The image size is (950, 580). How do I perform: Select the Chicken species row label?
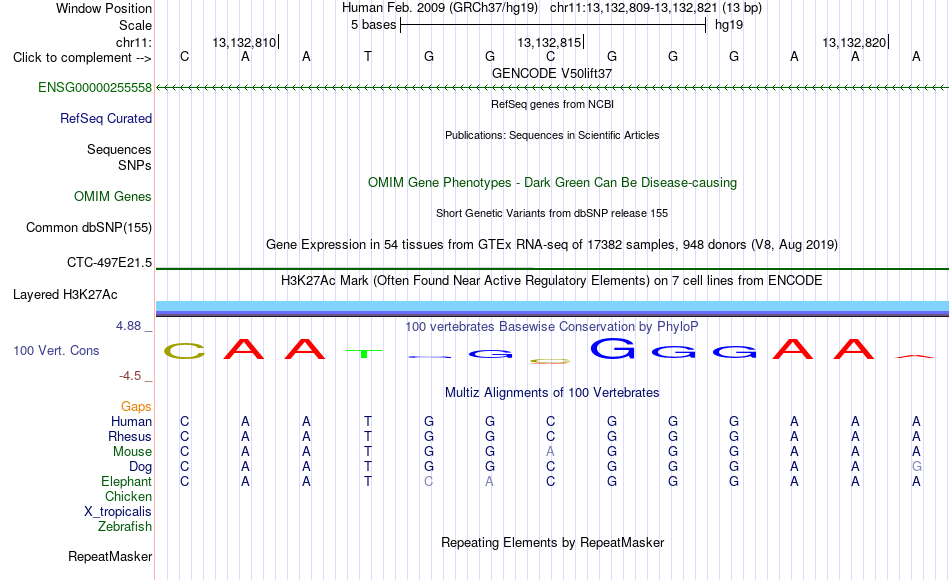point(128,496)
